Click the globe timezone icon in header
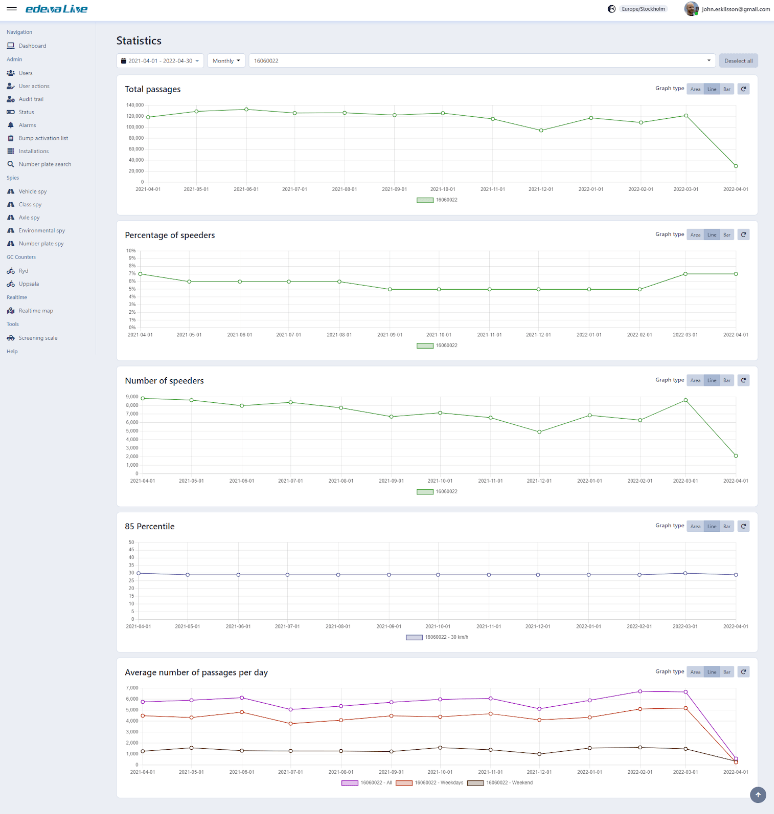Image resolution: width=774 pixels, height=814 pixels. coord(612,9)
